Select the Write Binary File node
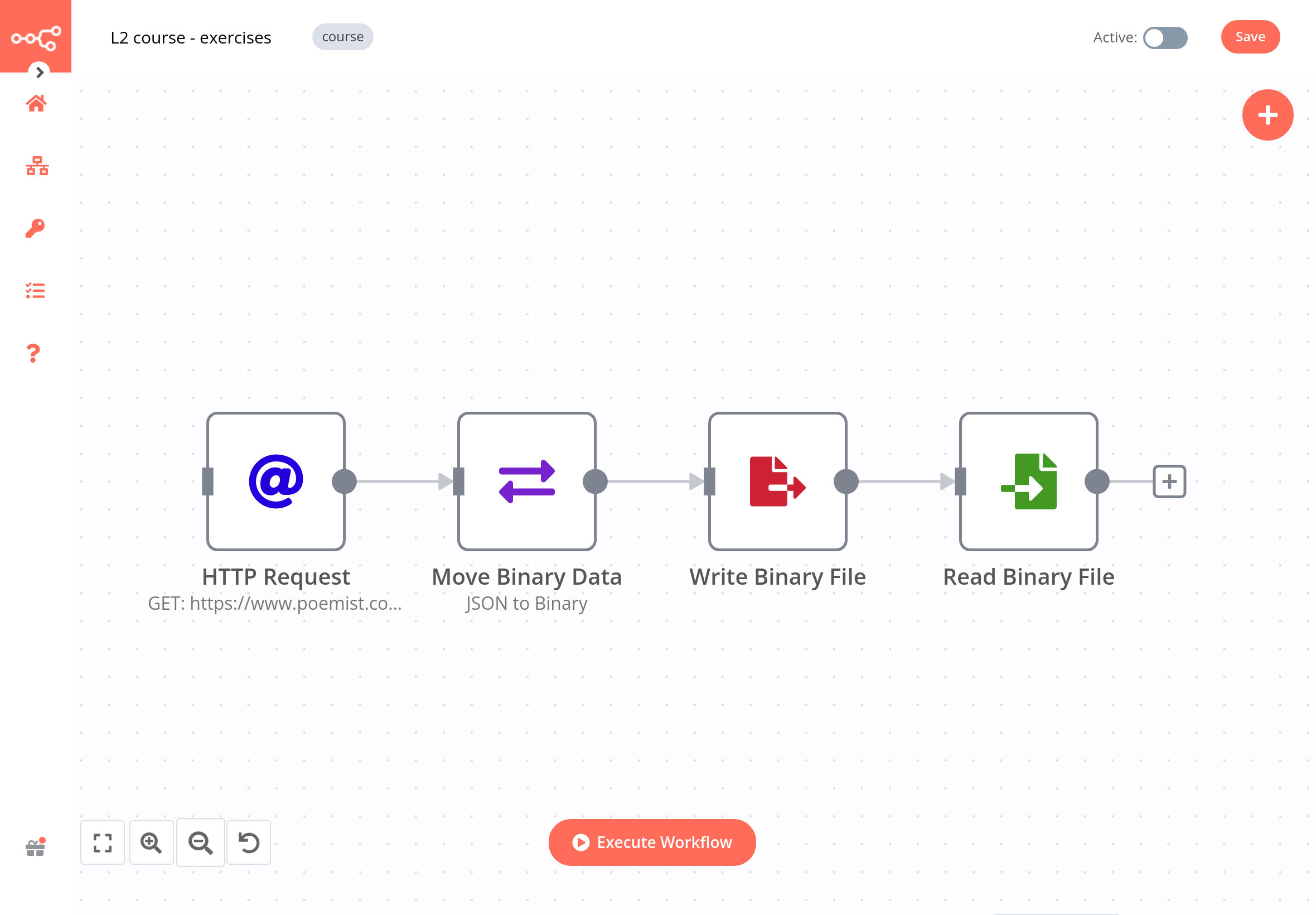1316x915 pixels. click(x=777, y=481)
